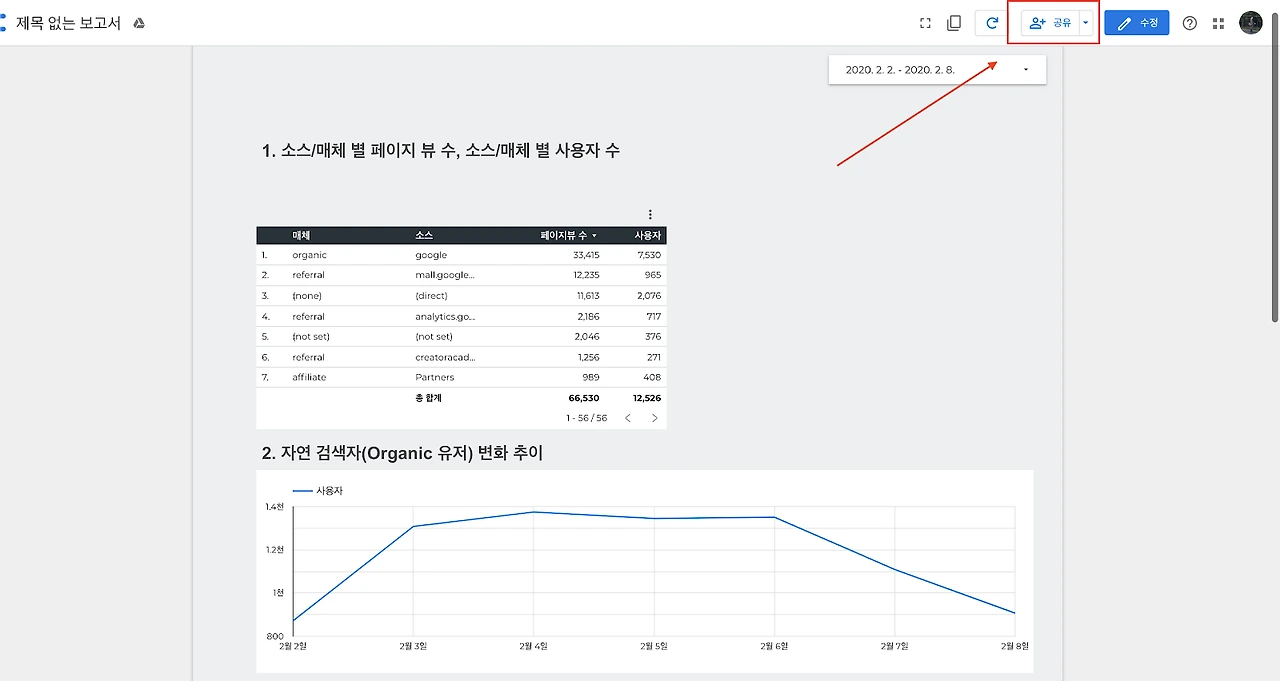This screenshot has width=1280, height=681.
Task: Open the date range 2020. 2. 2. - 2020. 2. 8. picker
Action: (x=937, y=70)
